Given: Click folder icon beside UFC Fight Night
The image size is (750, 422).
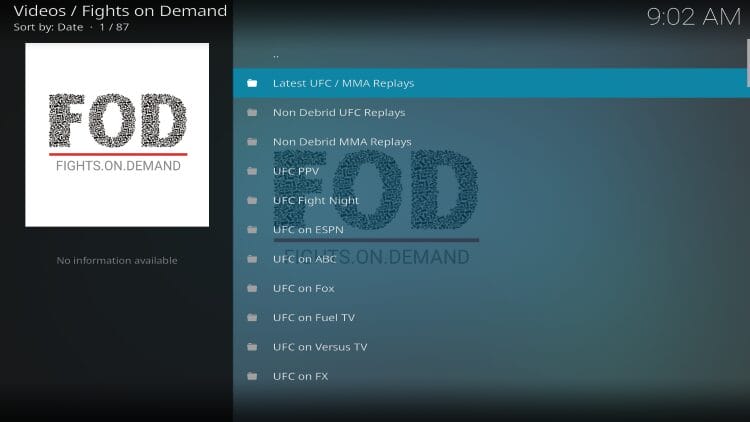Looking at the screenshot, I should pyautogui.click(x=252, y=200).
